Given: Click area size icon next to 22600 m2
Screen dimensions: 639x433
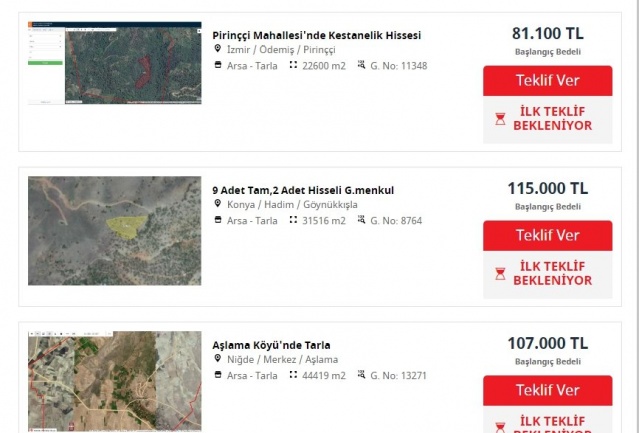Looking at the screenshot, I should (293, 65).
